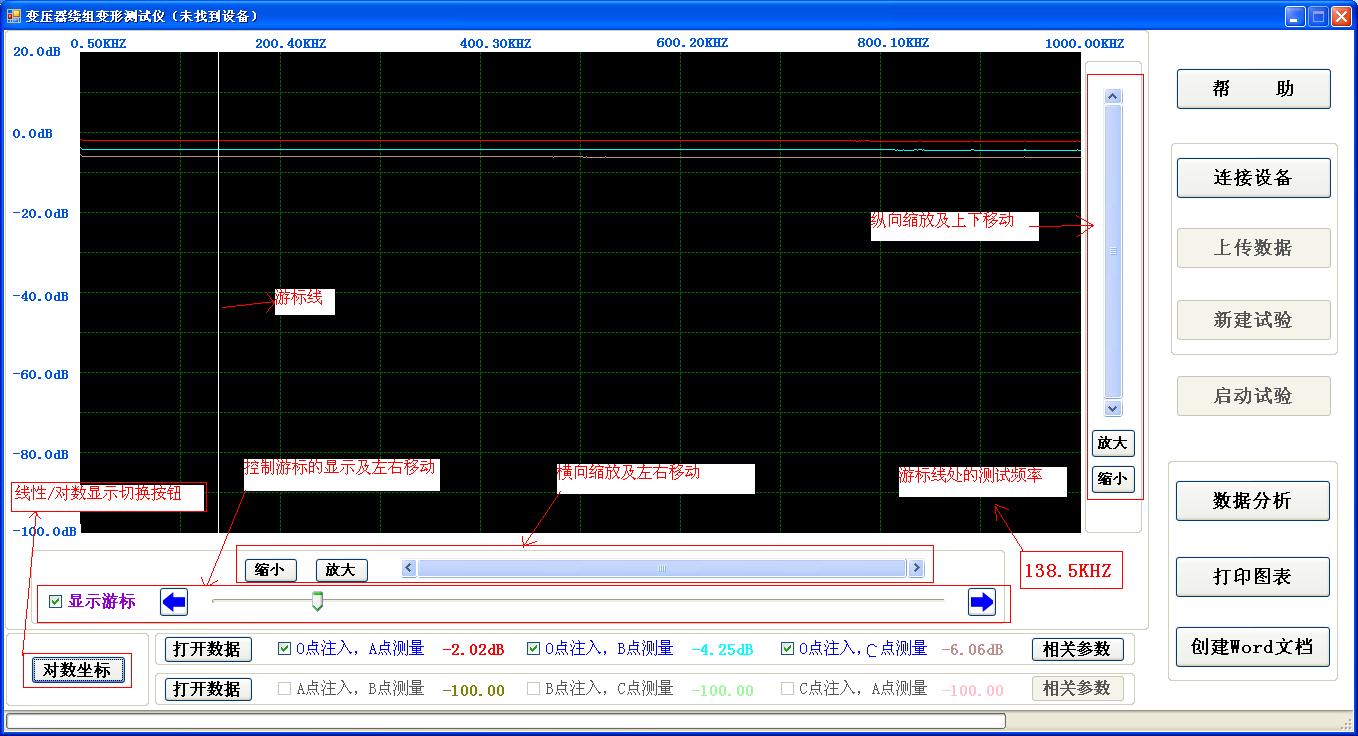Click the blue left arrow to move cursor left
The image size is (1358, 736).
click(x=172, y=601)
